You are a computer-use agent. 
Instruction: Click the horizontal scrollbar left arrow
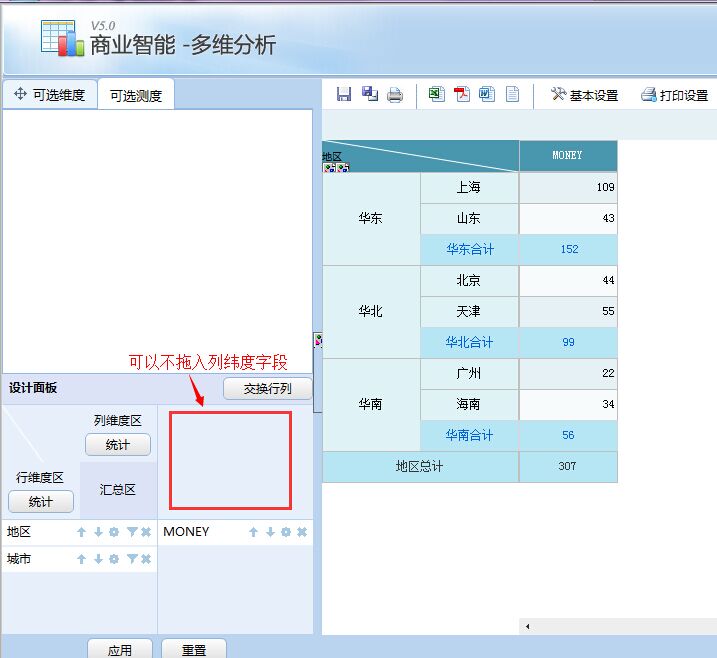[x=527, y=626]
